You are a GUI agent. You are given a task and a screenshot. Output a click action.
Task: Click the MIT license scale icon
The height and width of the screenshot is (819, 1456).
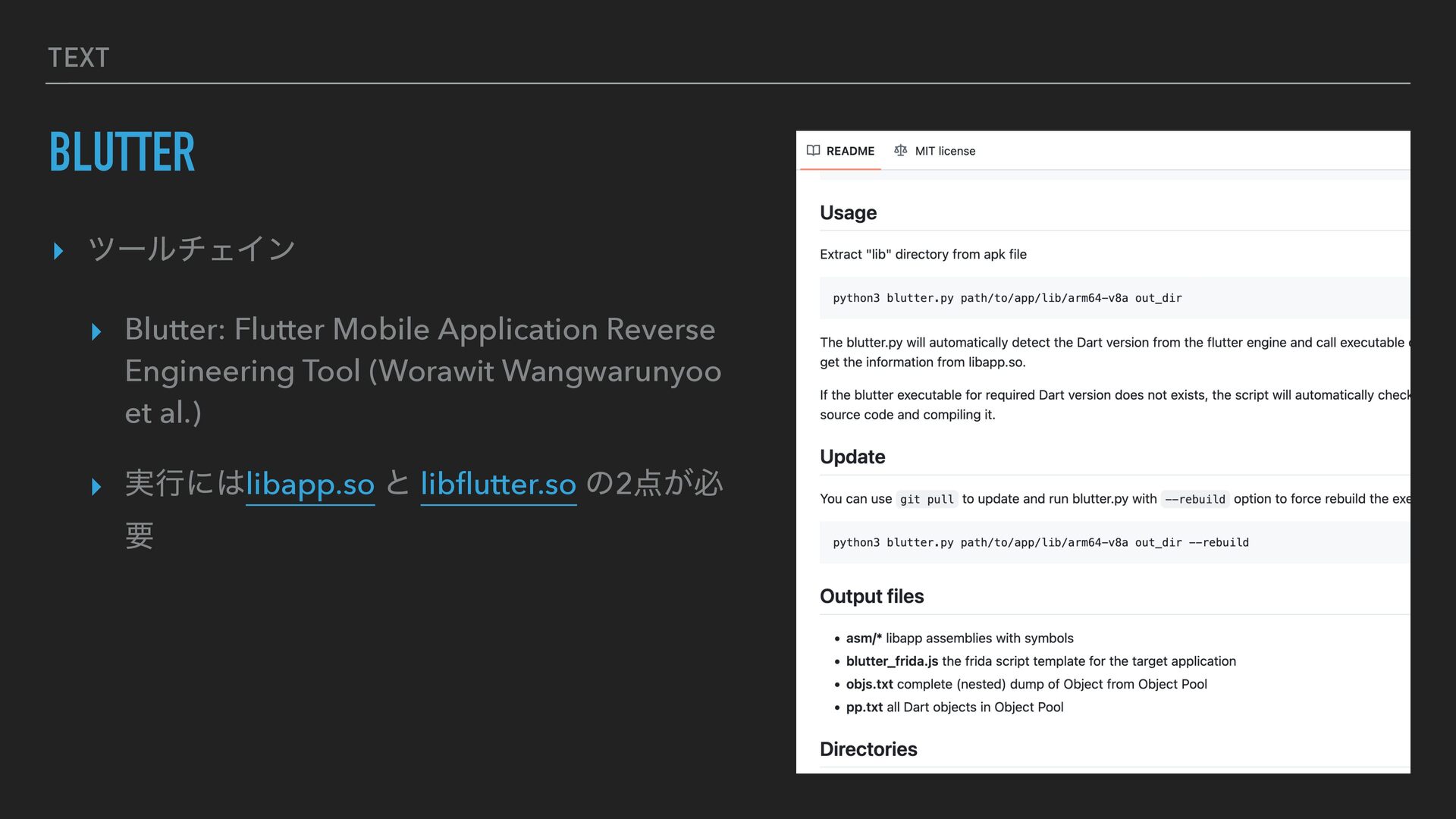(x=900, y=150)
